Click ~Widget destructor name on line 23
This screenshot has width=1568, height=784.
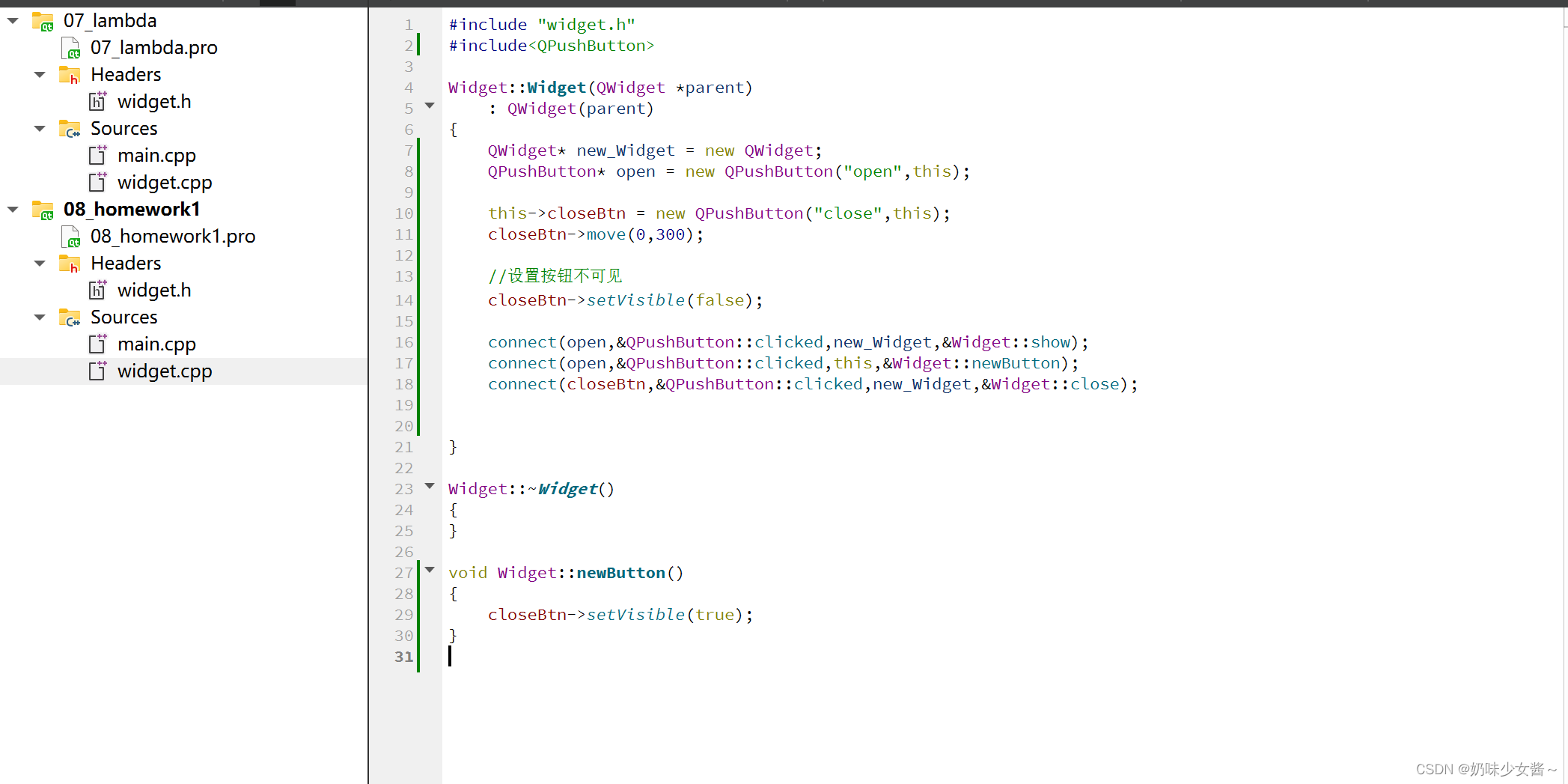coord(562,489)
